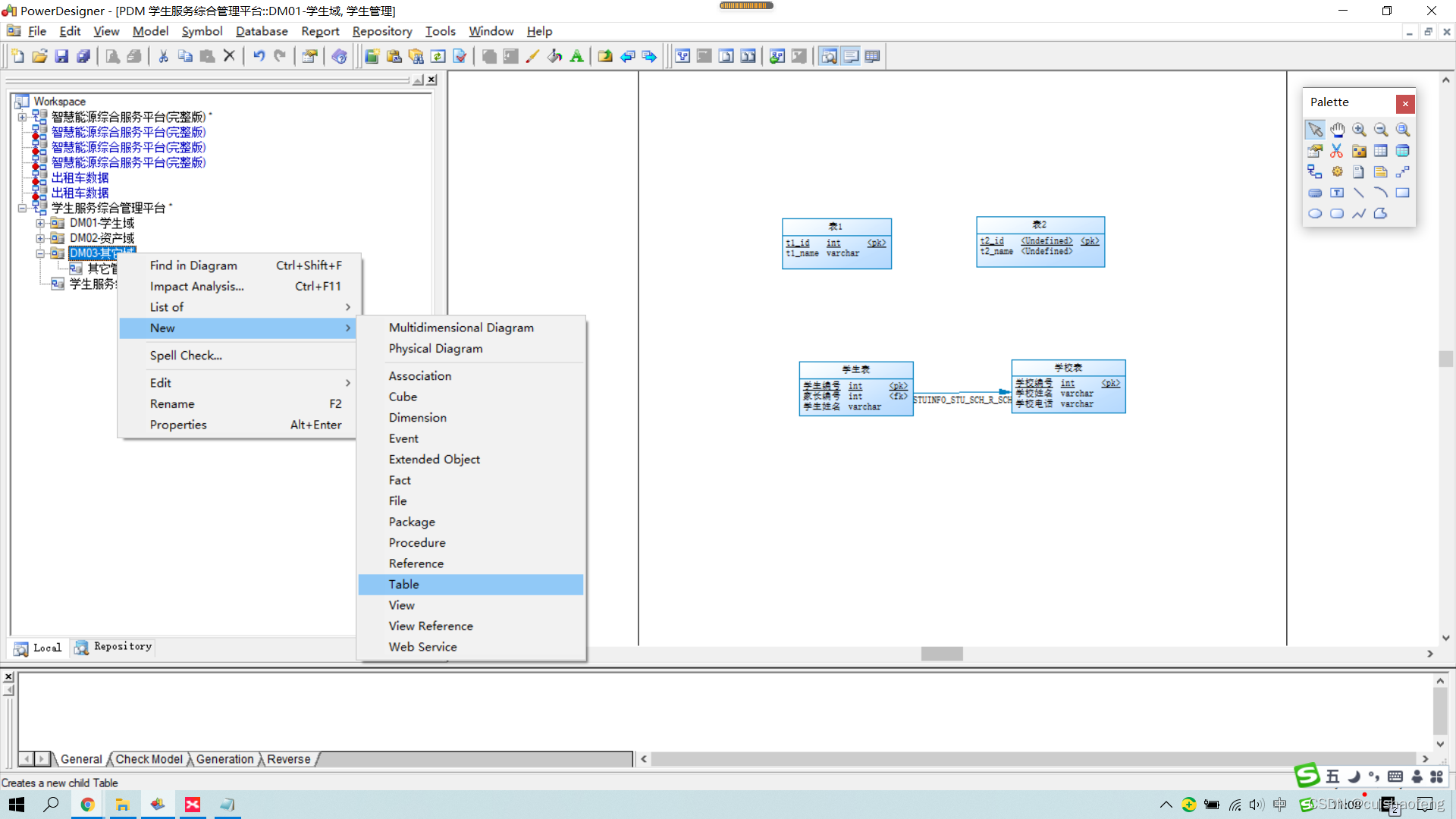1456x819 pixels.
Task: Open the Database menu
Action: [261, 31]
